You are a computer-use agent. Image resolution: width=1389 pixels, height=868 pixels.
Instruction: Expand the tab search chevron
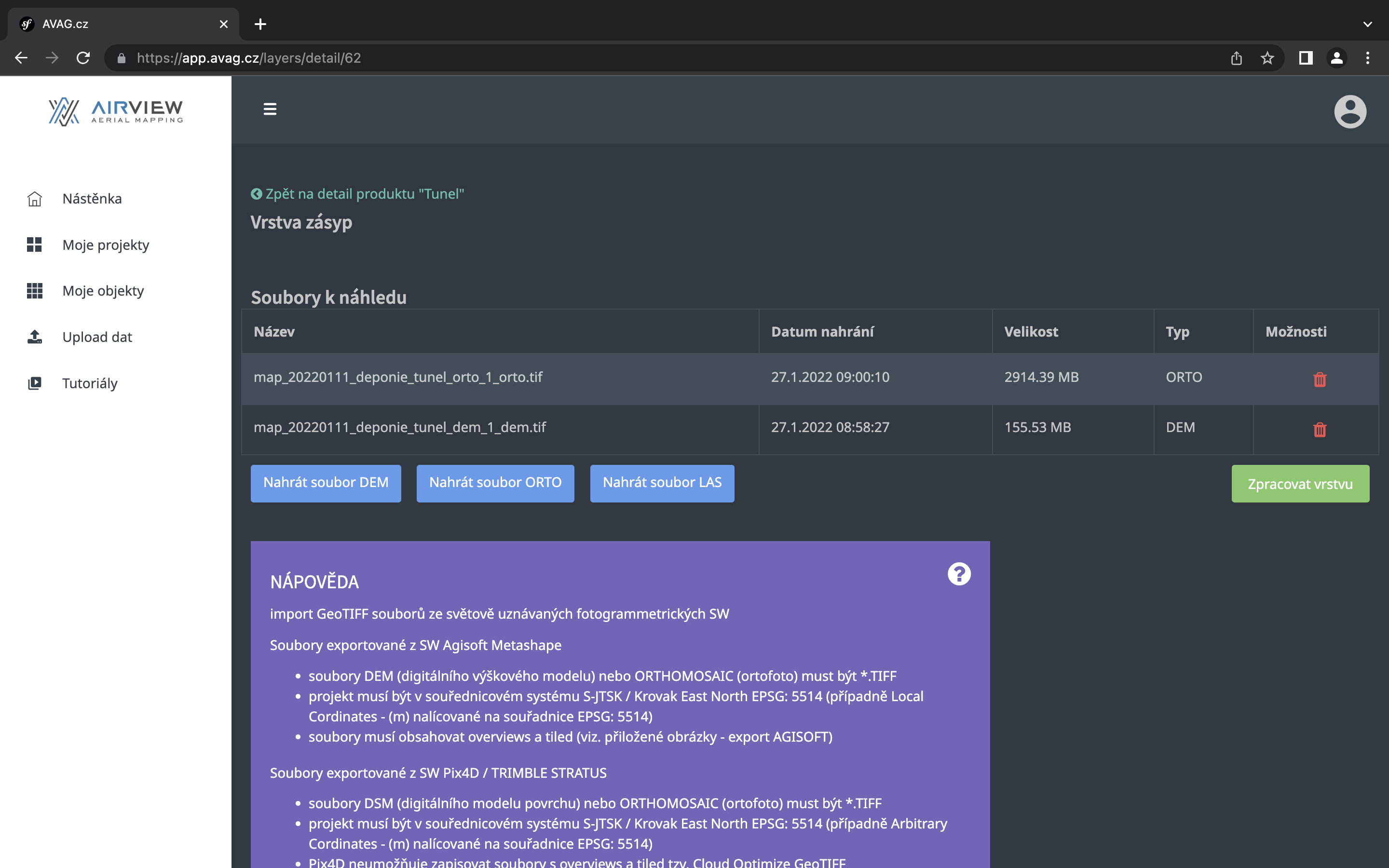tap(1368, 24)
